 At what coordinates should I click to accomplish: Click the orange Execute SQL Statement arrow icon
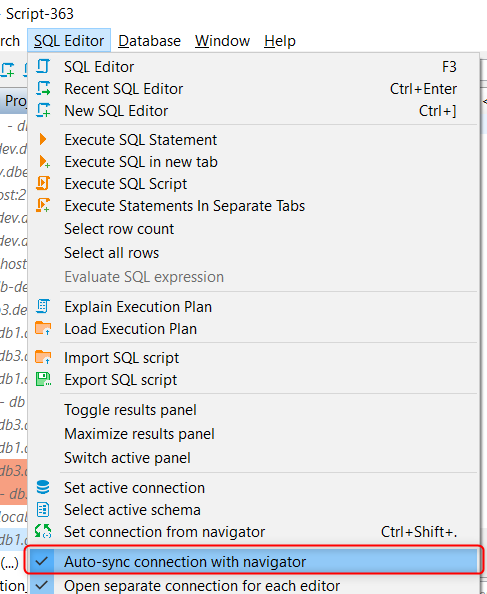tap(43, 139)
